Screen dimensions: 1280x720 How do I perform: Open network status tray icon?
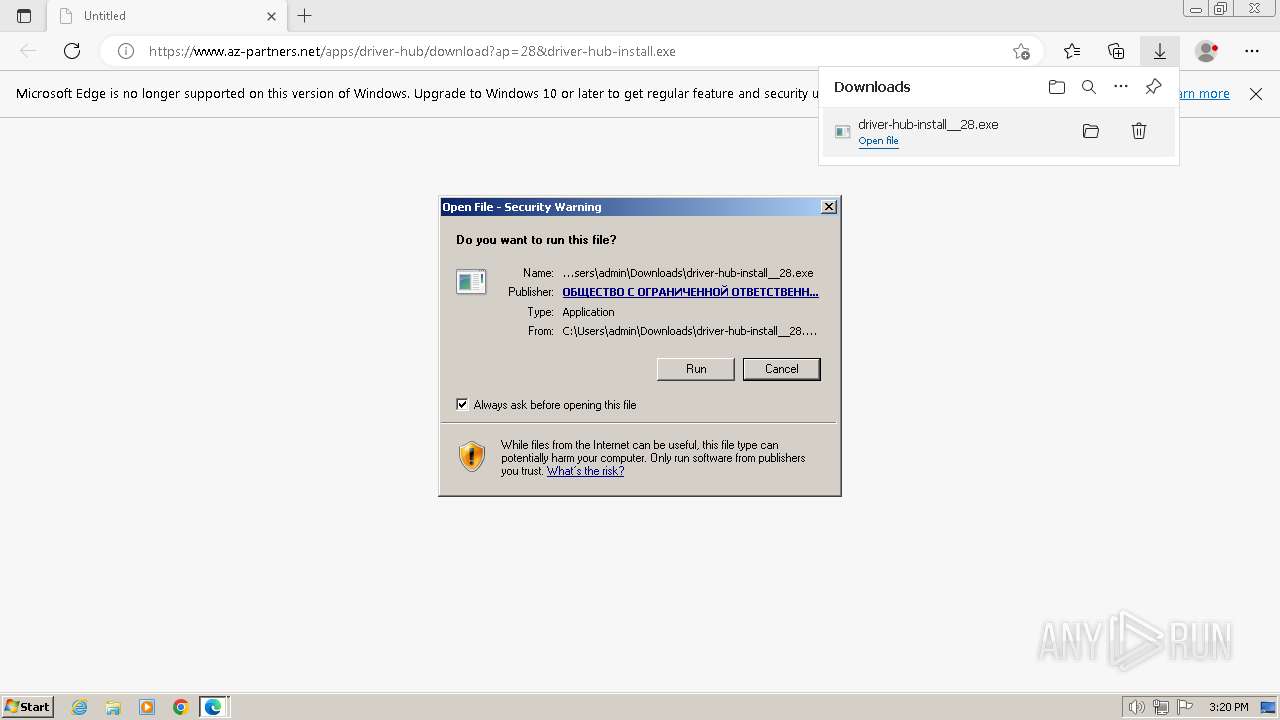click(1161, 707)
